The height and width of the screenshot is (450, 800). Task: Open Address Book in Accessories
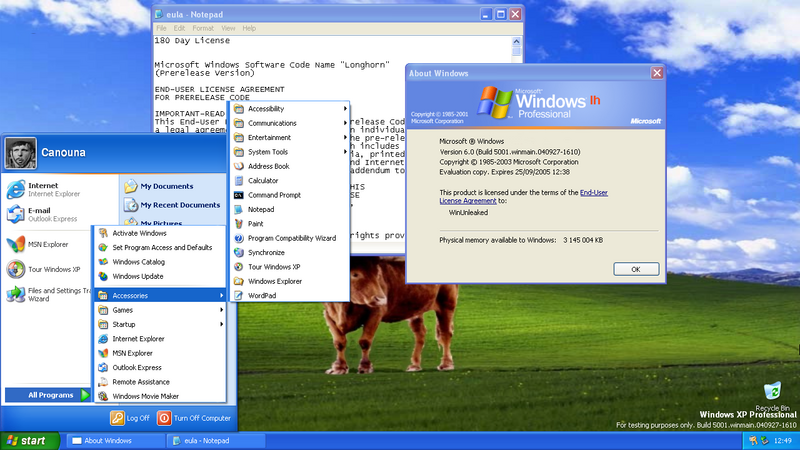click(290, 166)
